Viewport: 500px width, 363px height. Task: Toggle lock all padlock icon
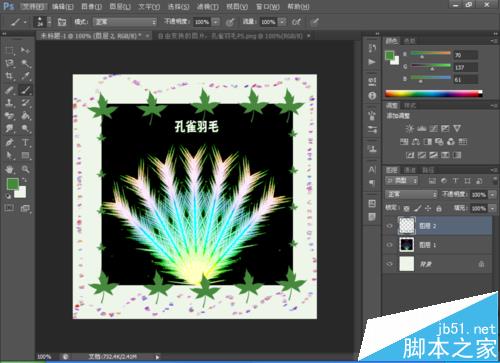(439, 209)
